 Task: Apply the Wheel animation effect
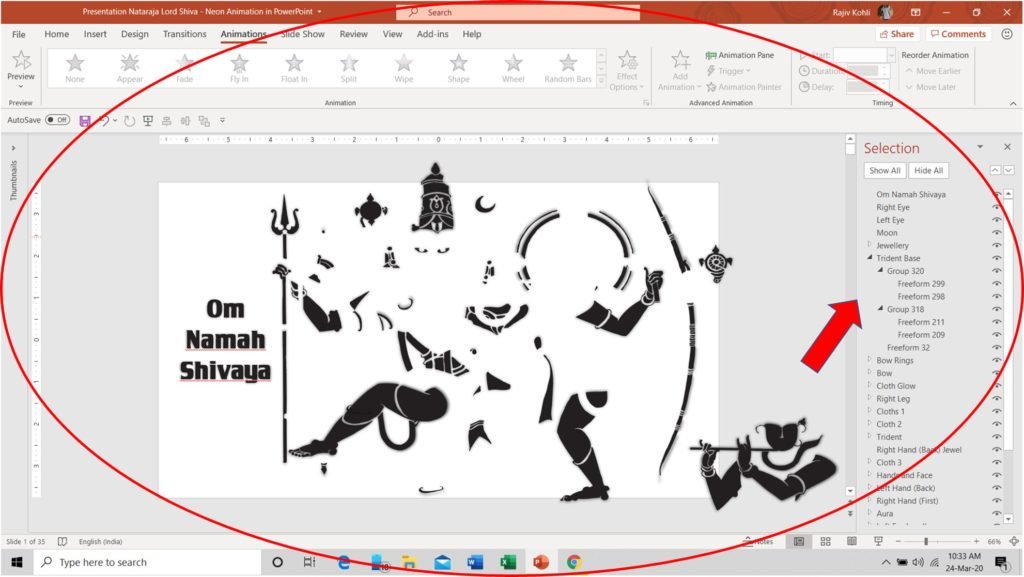pos(513,68)
